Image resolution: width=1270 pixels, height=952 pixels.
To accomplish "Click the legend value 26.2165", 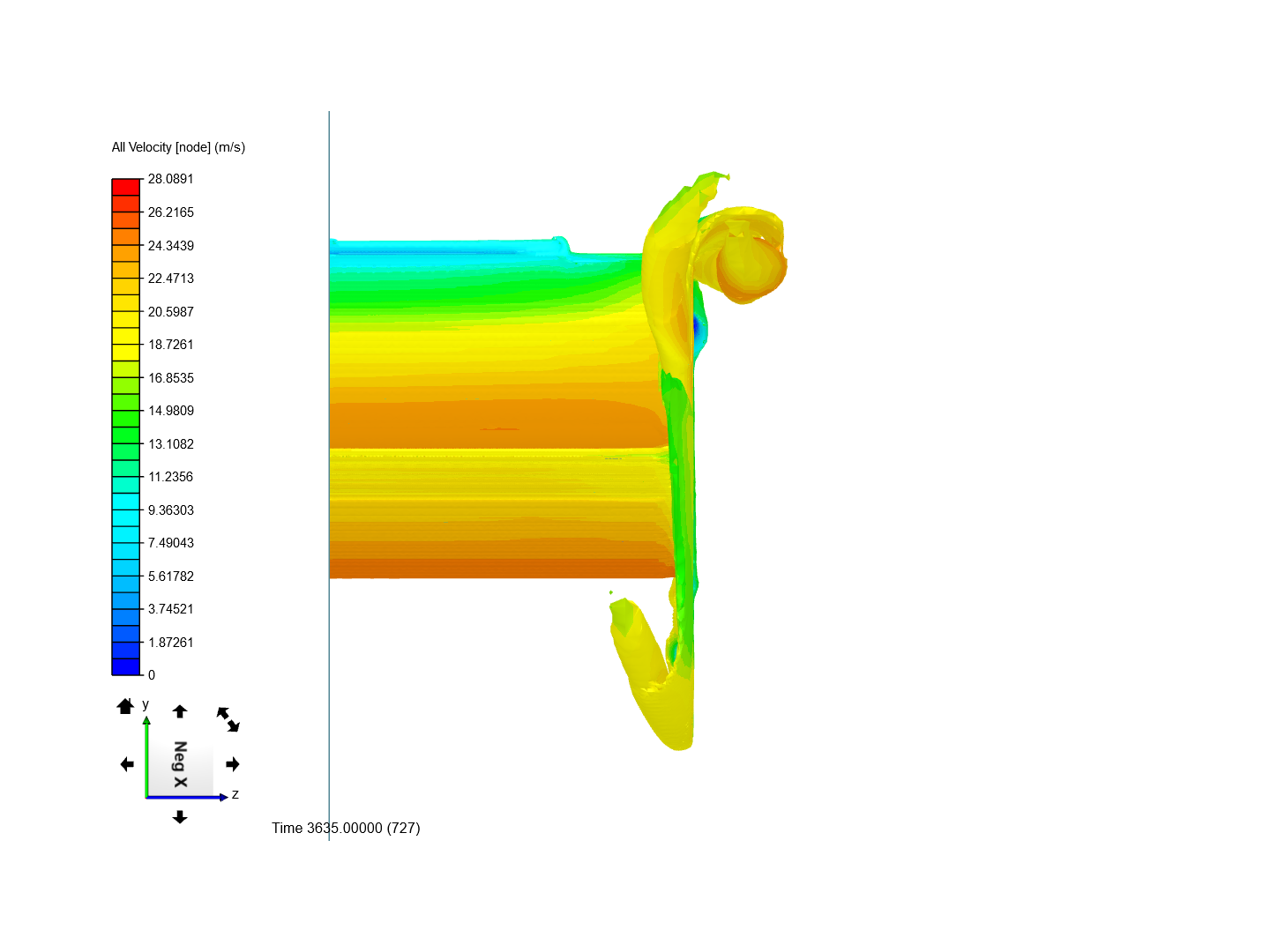I will pyautogui.click(x=170, y=212).
